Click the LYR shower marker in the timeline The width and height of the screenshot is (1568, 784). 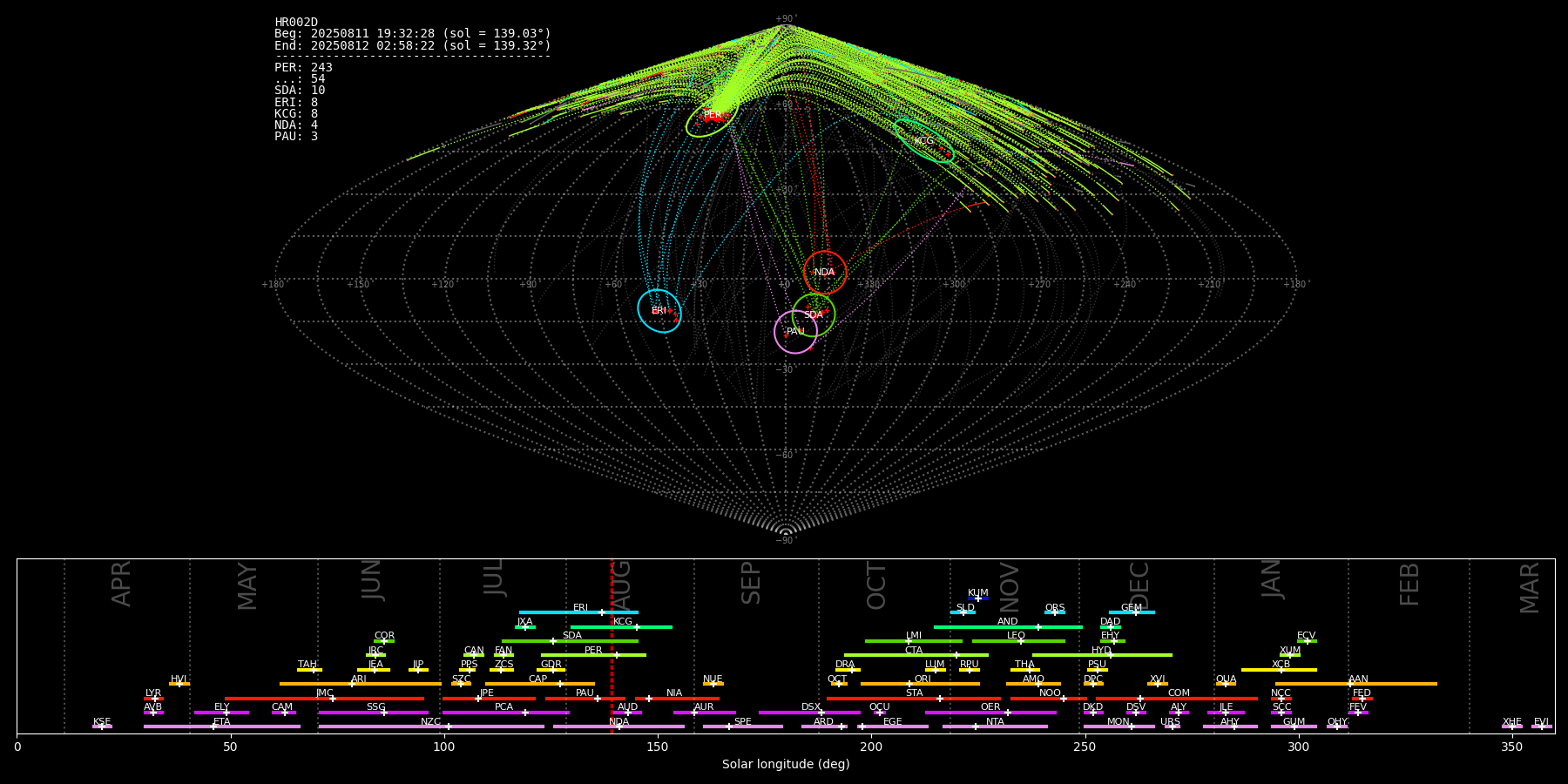153,698
